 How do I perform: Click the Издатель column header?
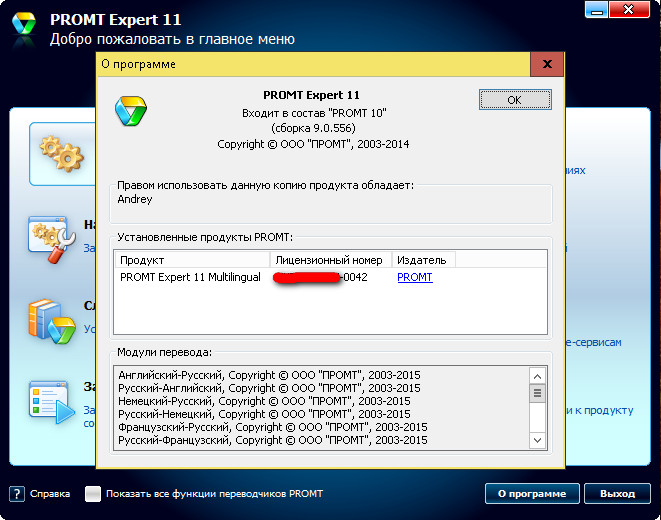(x=420, y=260)
